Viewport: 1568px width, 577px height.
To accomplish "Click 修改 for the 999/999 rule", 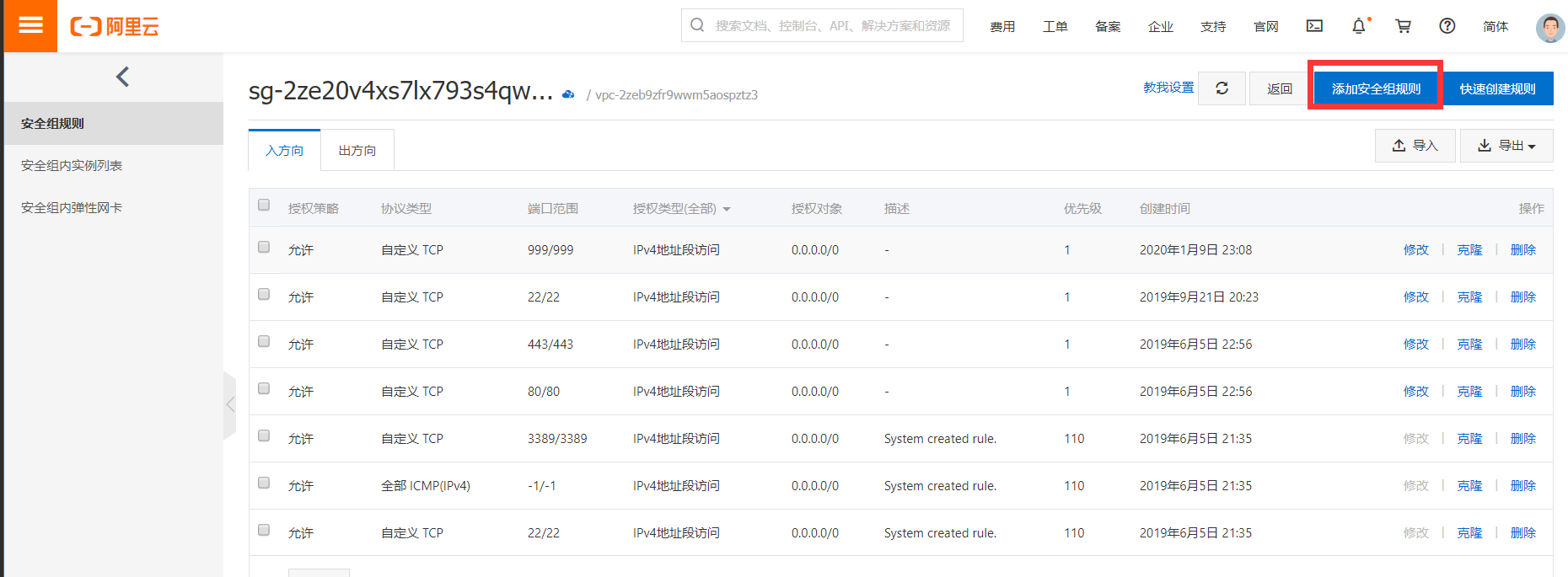I will pos(1416,250).
